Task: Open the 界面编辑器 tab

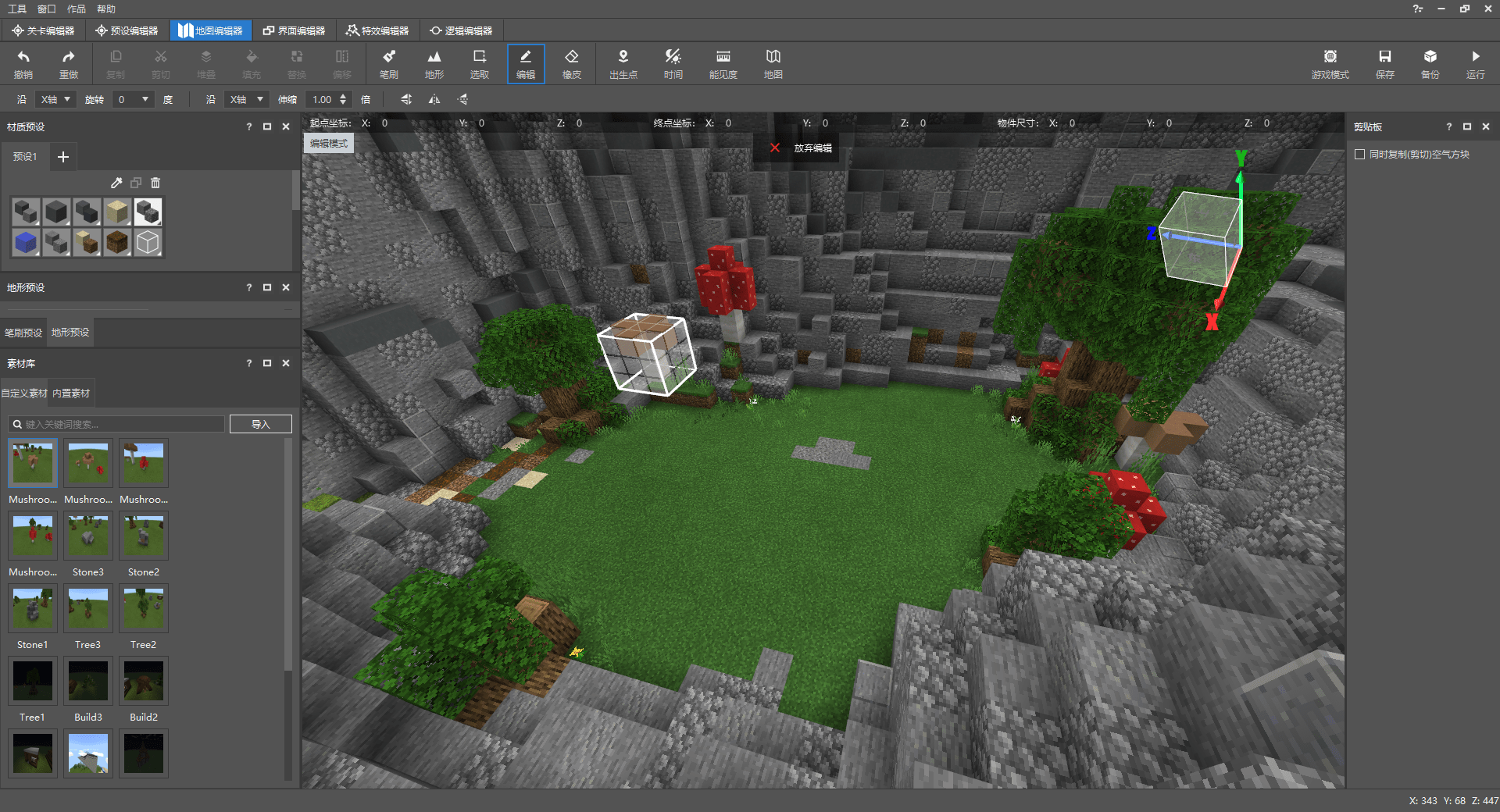Action: click(x=294, y=30)
